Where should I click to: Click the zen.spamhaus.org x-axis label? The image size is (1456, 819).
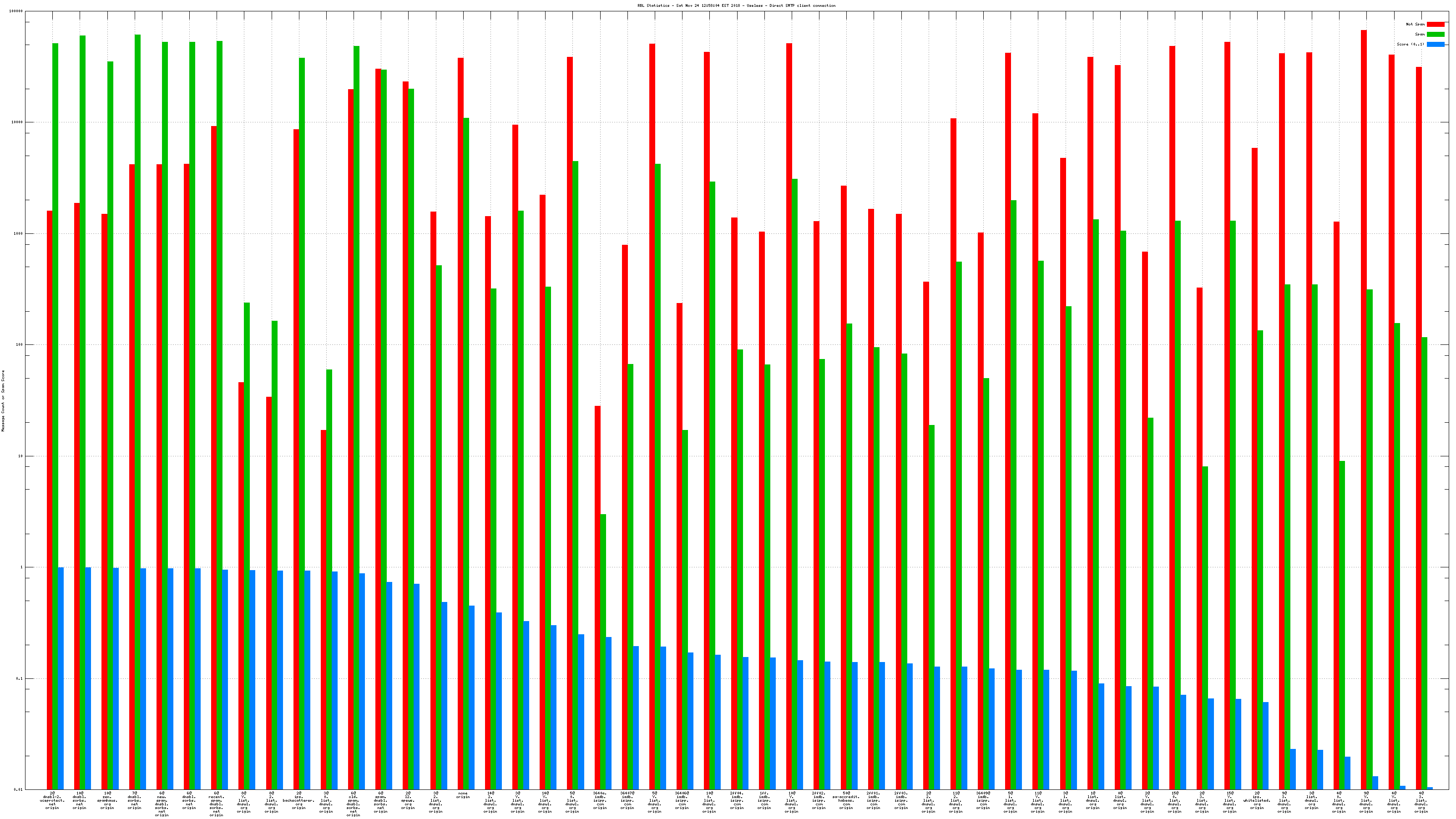107,800
